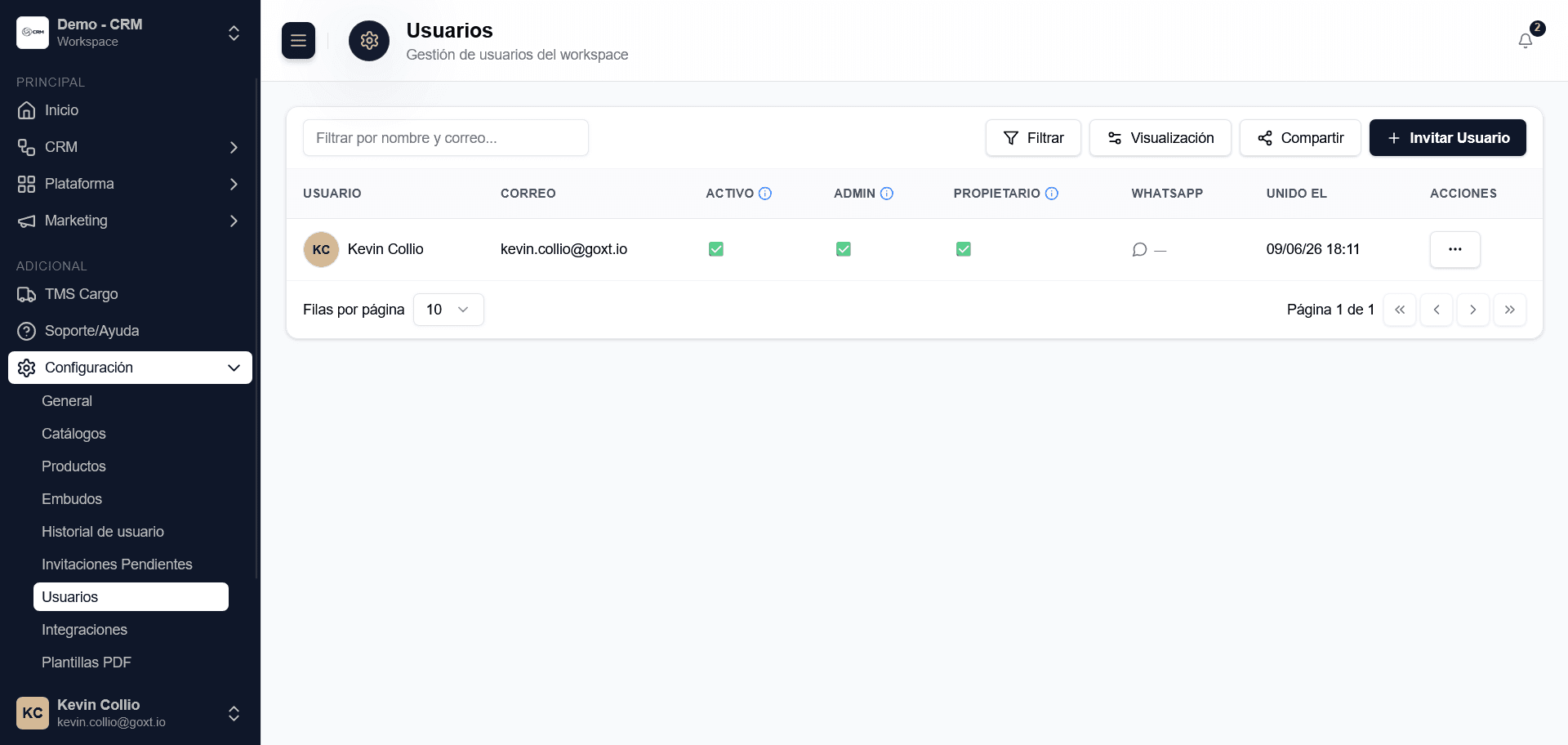
Task: Open the three-dots actions menu for Kevin Collio
Action: pyautogui.click(x=1455, y=249)
